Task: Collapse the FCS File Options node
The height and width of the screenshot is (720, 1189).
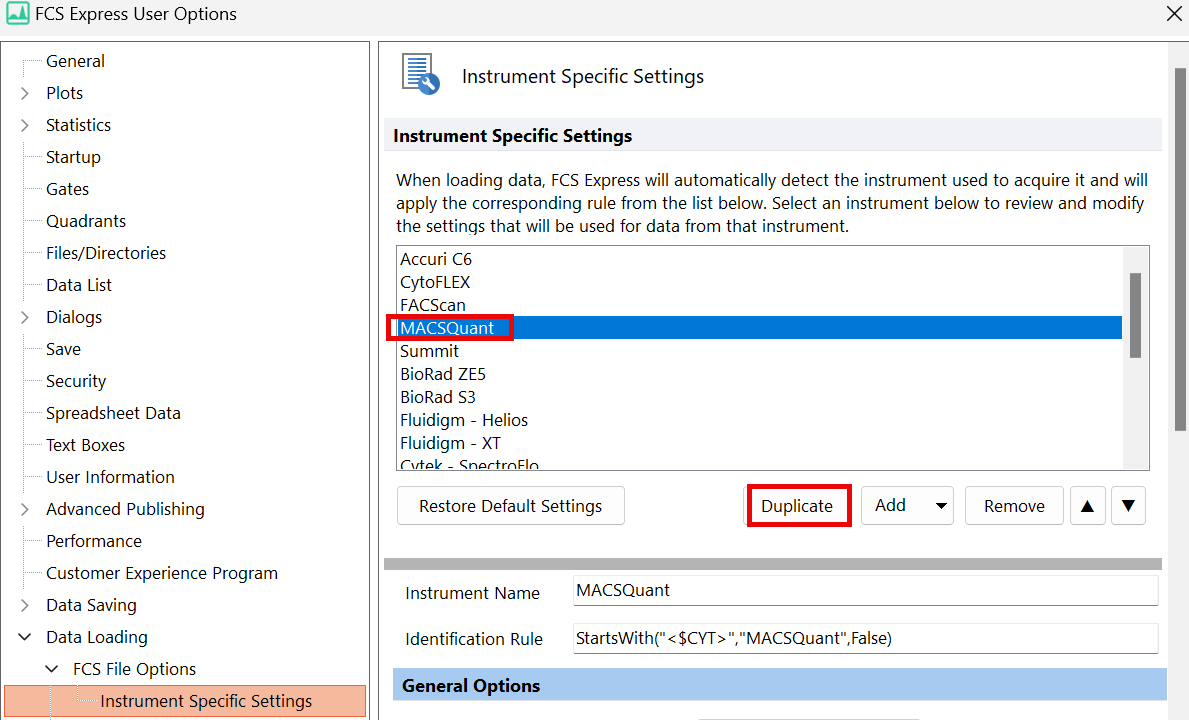Action: (x=52, y=669)
